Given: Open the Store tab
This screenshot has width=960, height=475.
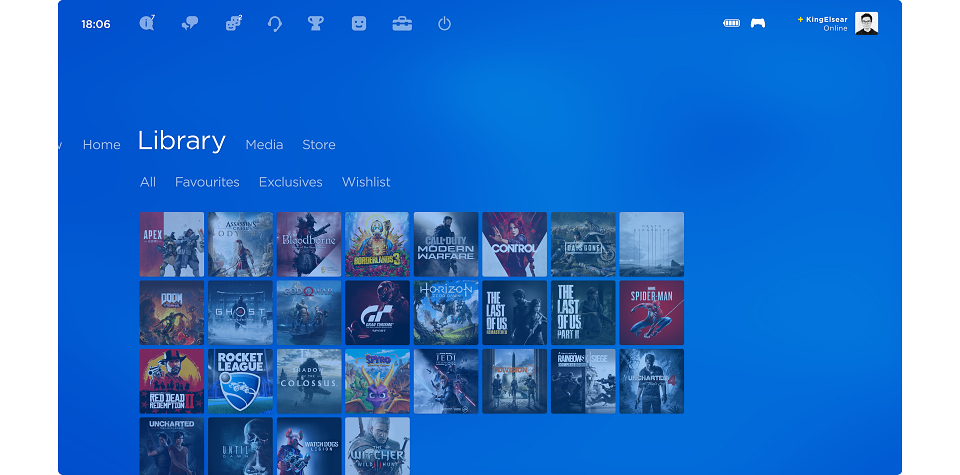Looking at the screenshot, I should click(319, 145).
